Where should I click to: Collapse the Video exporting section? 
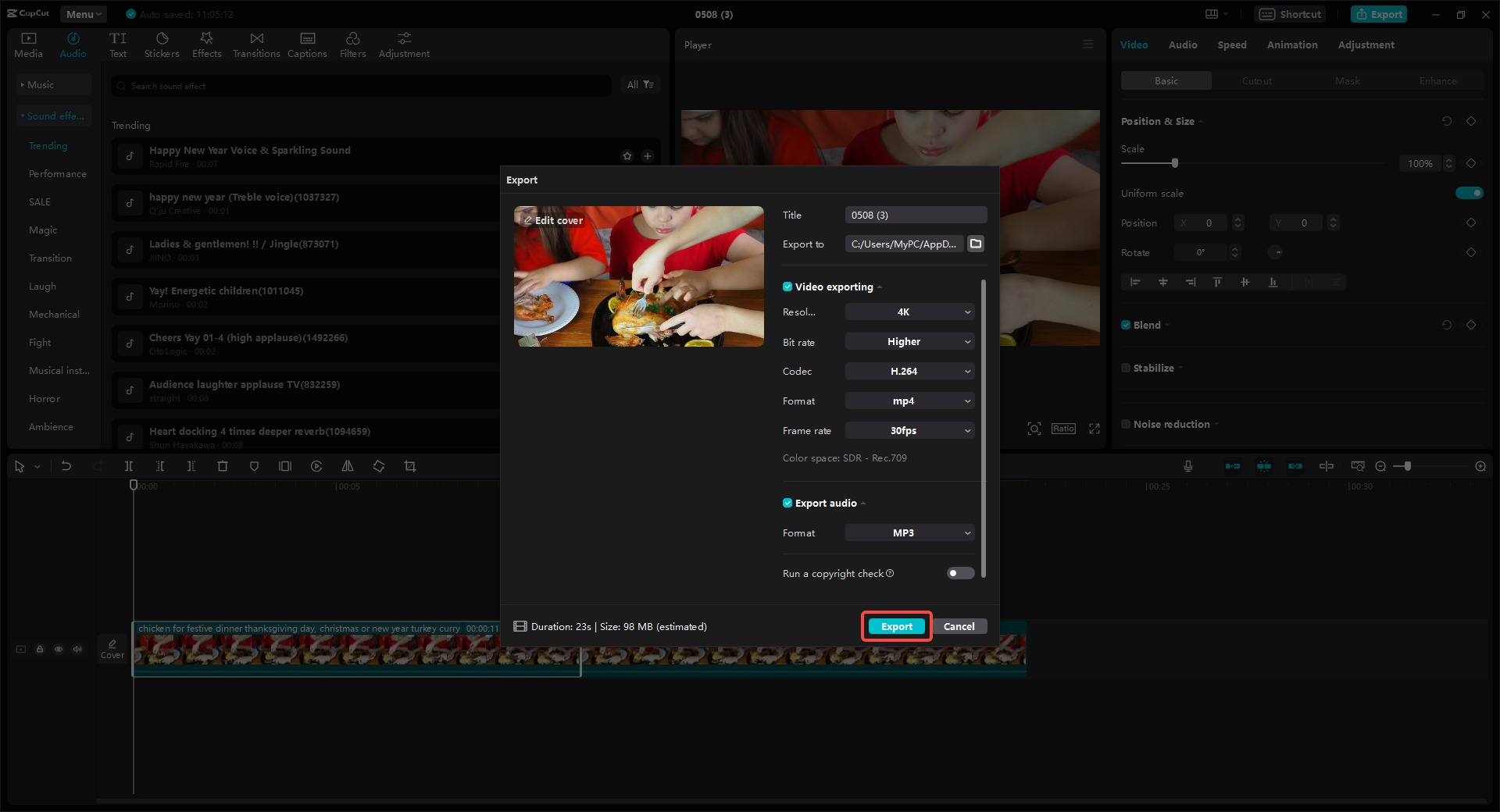[880, 287]
